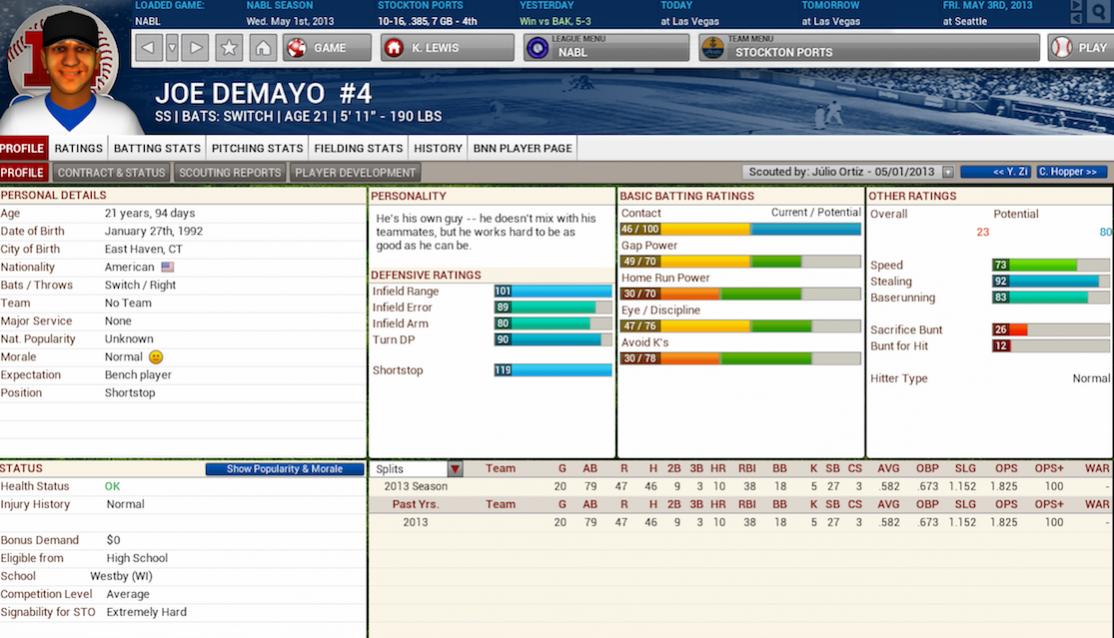Click Show Popularity & Morale button
This screenshot has height=638, width=1114.
click(x=283, y=468)
